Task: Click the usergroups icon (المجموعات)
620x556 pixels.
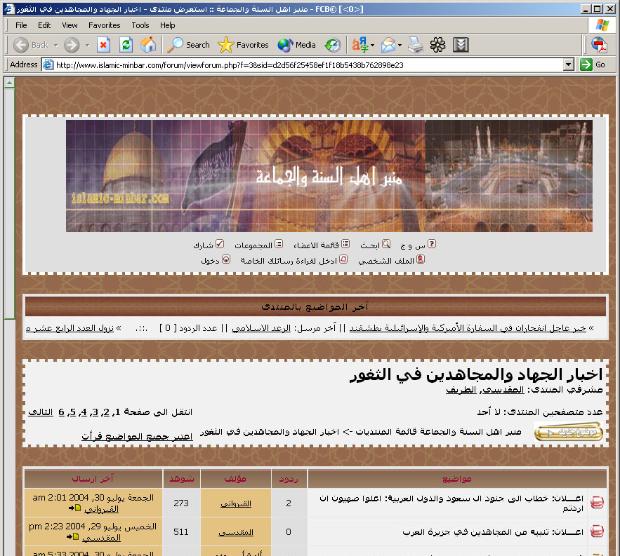Action: pos(279,244)
